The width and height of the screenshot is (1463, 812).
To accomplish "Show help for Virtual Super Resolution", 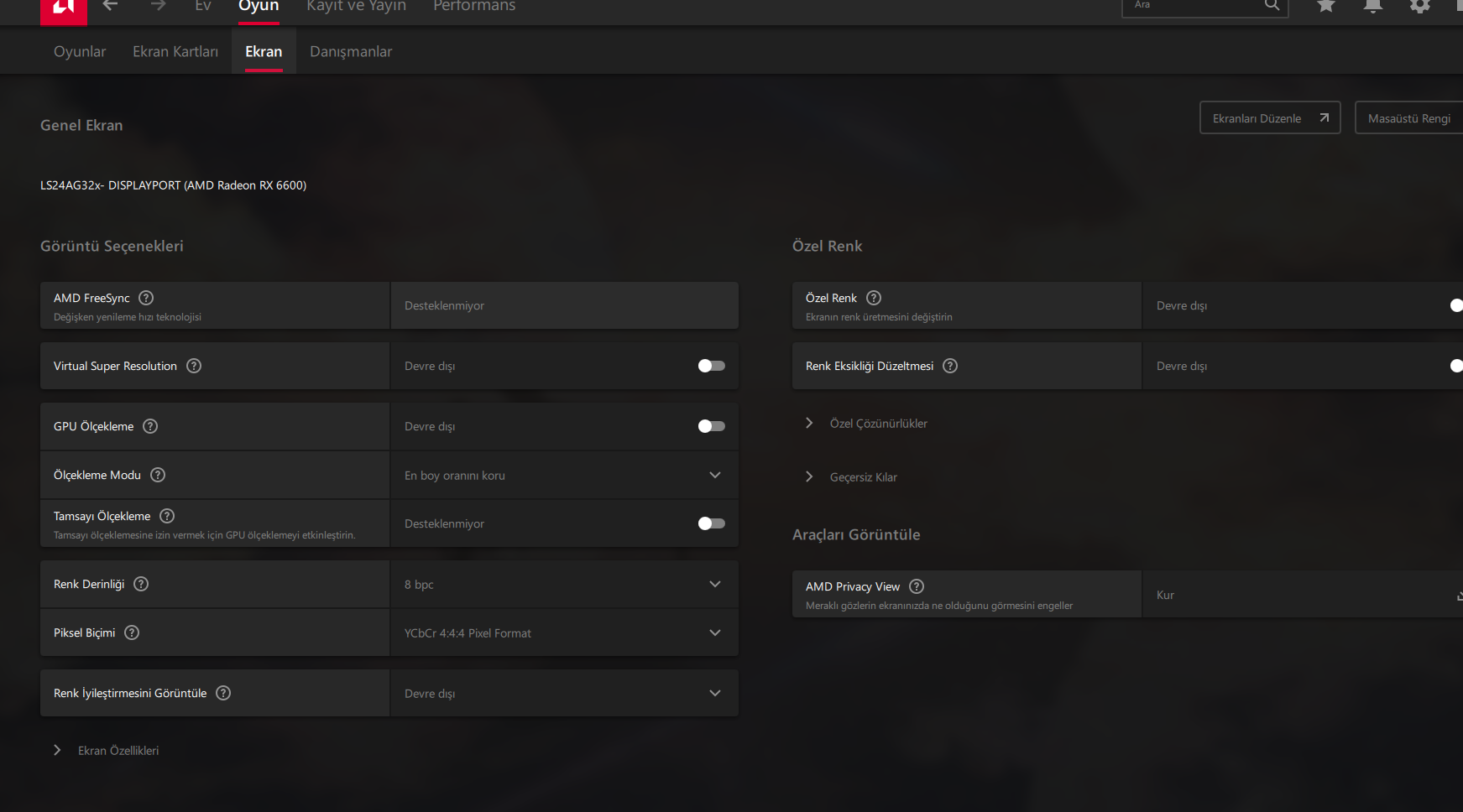I will tap(194, 366).
